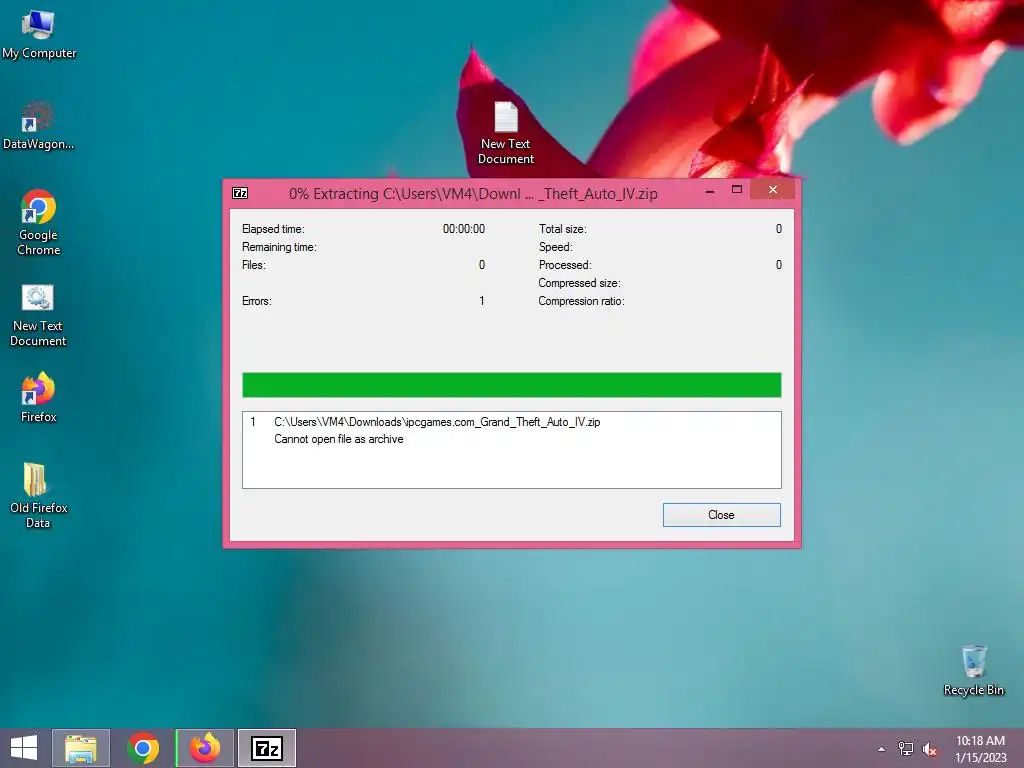Open the Windows Start button
The width and height of the screenshot is (1024, 768).
(x=24, y=748)
